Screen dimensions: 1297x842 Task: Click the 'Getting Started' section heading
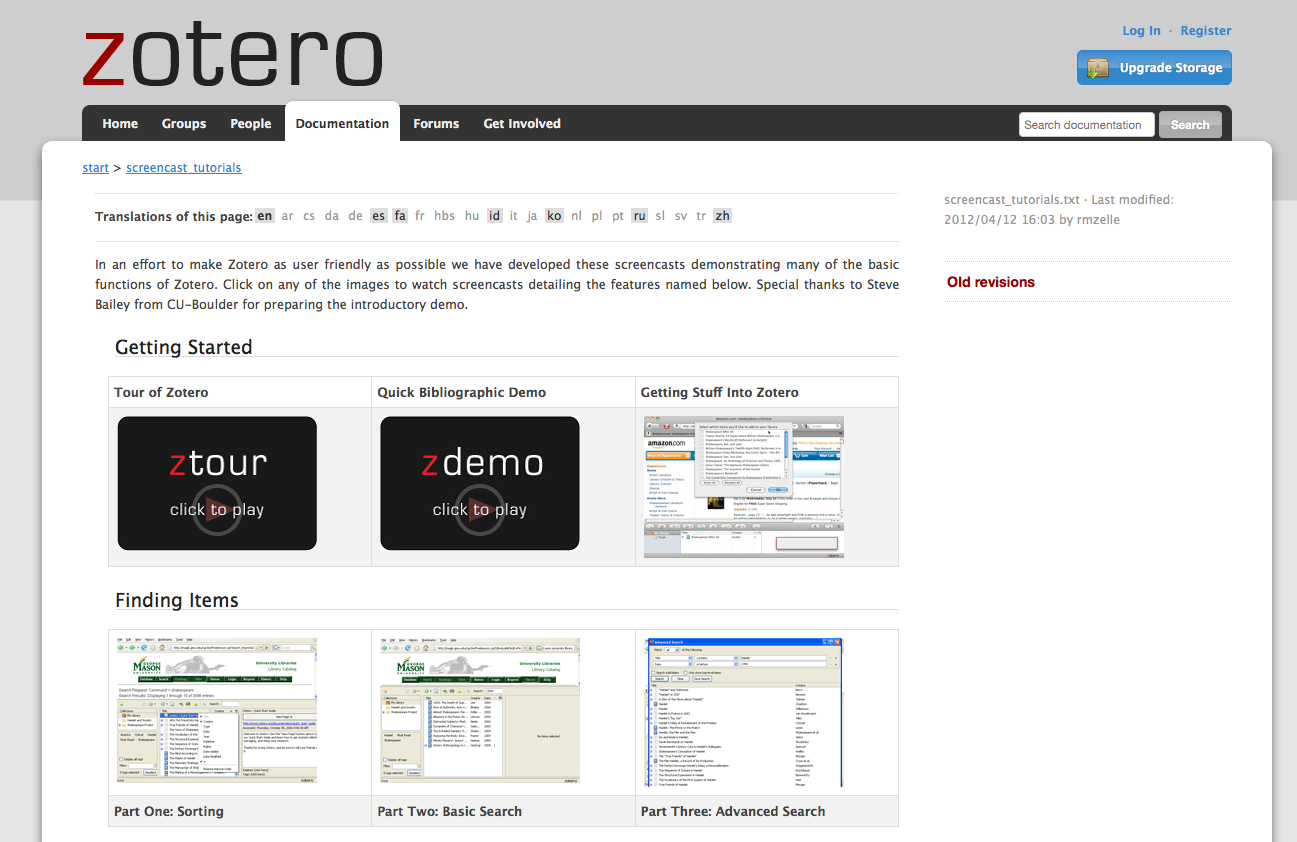coord(184,347)
